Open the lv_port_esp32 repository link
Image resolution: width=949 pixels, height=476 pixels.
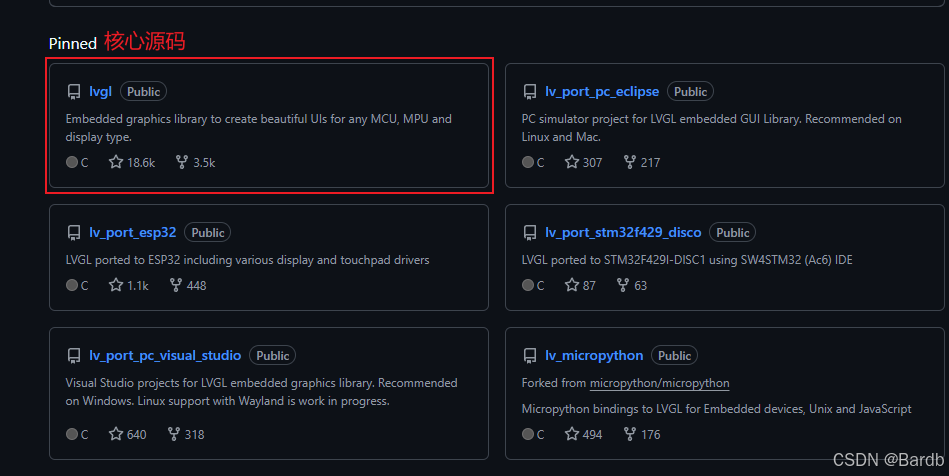tap(133, 233)
